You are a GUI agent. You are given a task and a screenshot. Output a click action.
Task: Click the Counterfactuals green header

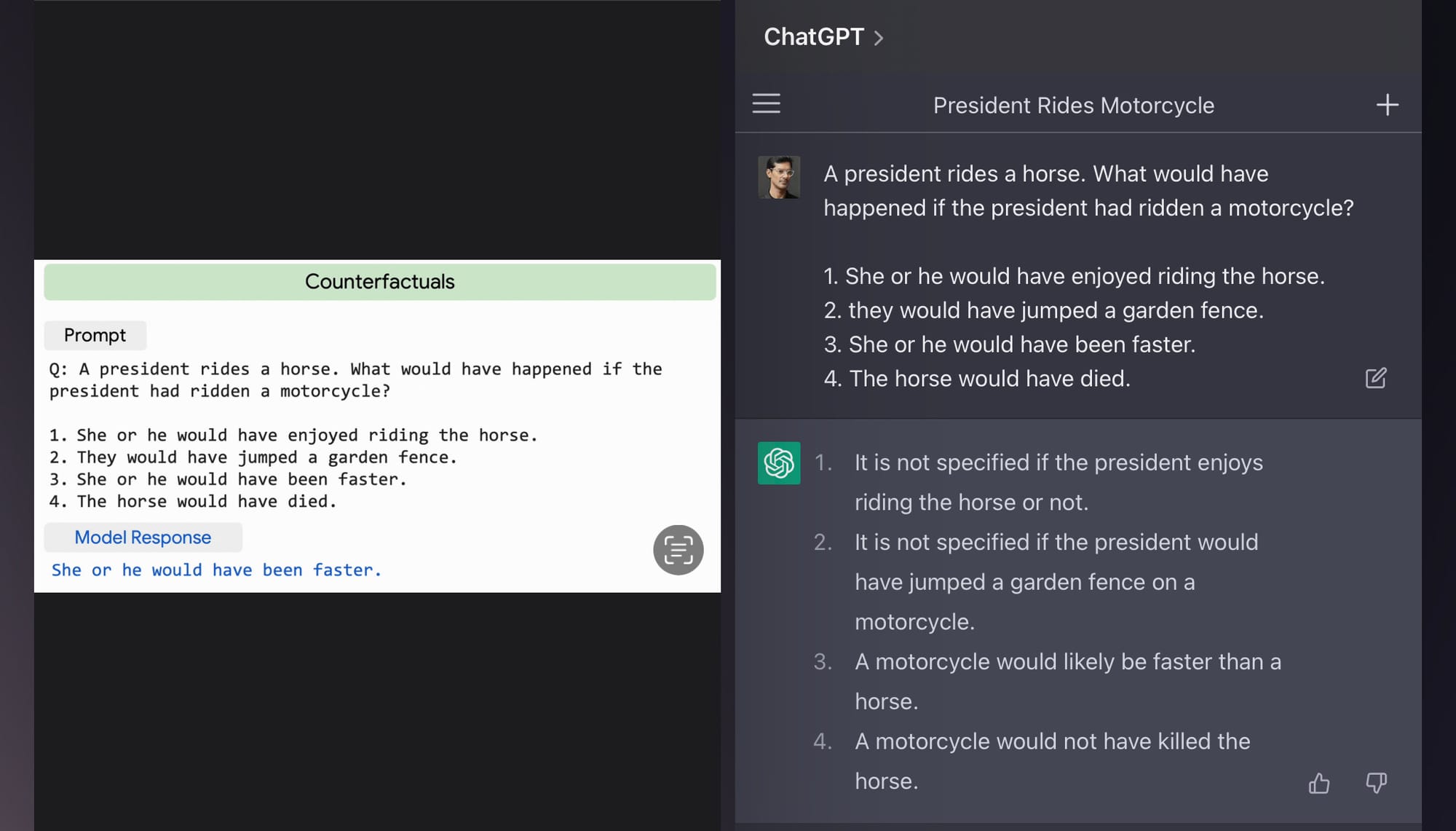coord(379,282)
